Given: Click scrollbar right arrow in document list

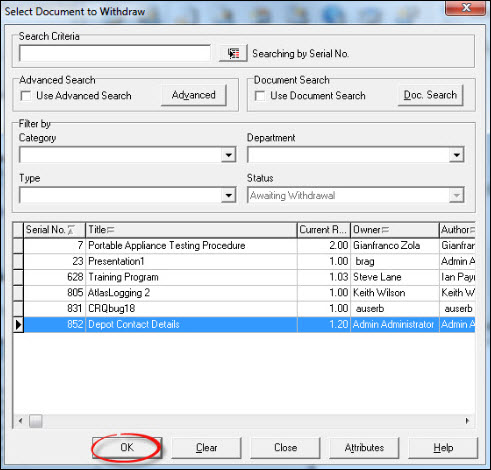Looking at the screenshot, I should 467,421.
